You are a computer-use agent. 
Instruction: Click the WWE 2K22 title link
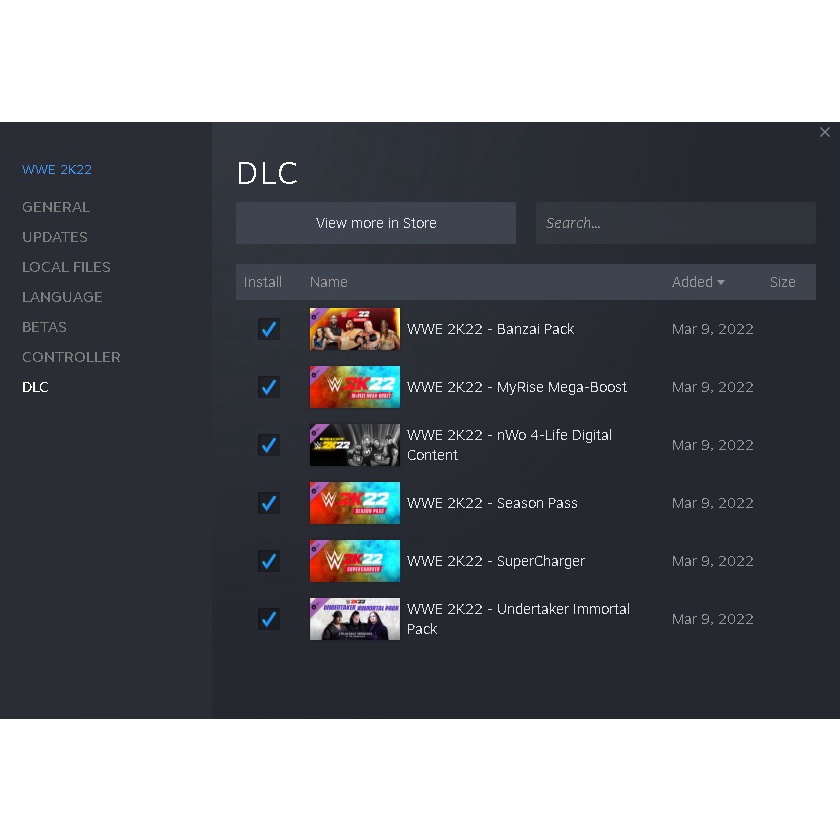coord(57,169)
